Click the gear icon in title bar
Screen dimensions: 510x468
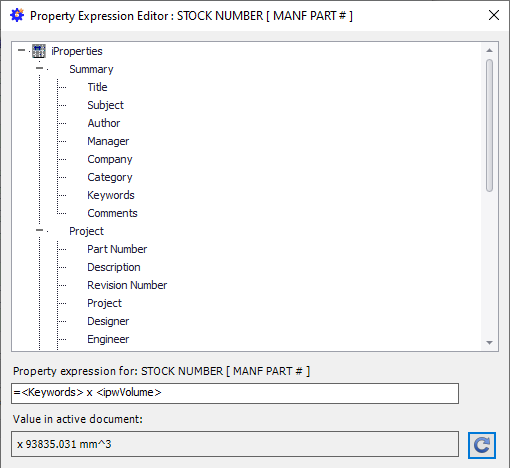coord(17,15)
